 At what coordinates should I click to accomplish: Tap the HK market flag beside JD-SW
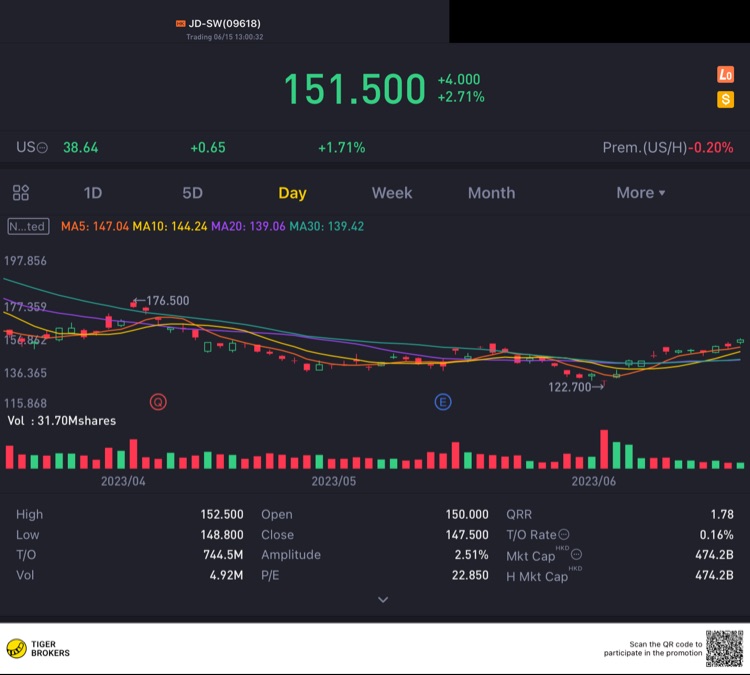pos(180,23)
